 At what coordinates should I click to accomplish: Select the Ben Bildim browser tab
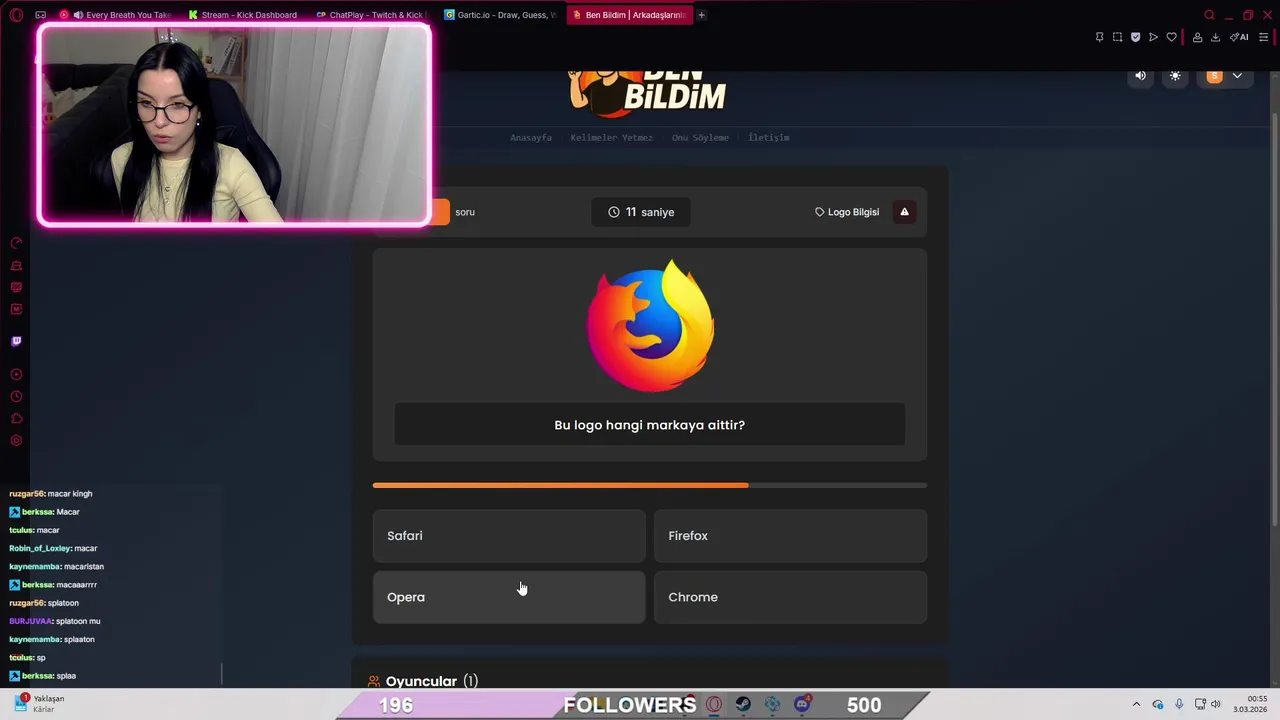click(x=627, y=15)
